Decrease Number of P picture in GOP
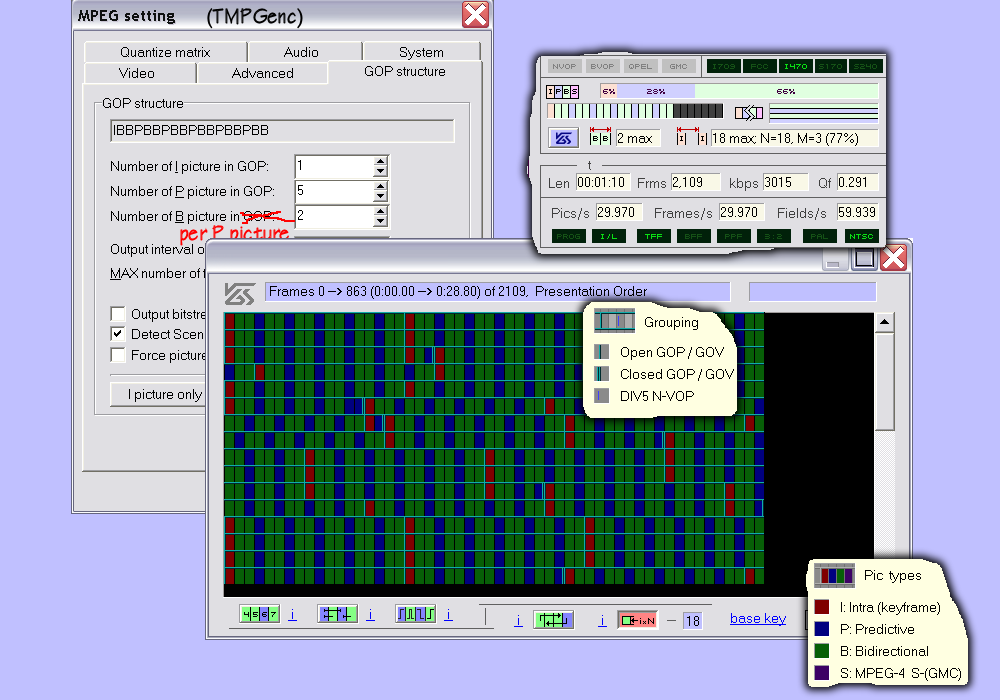The height and width of the screenshot is (700, 1000). 380,196
